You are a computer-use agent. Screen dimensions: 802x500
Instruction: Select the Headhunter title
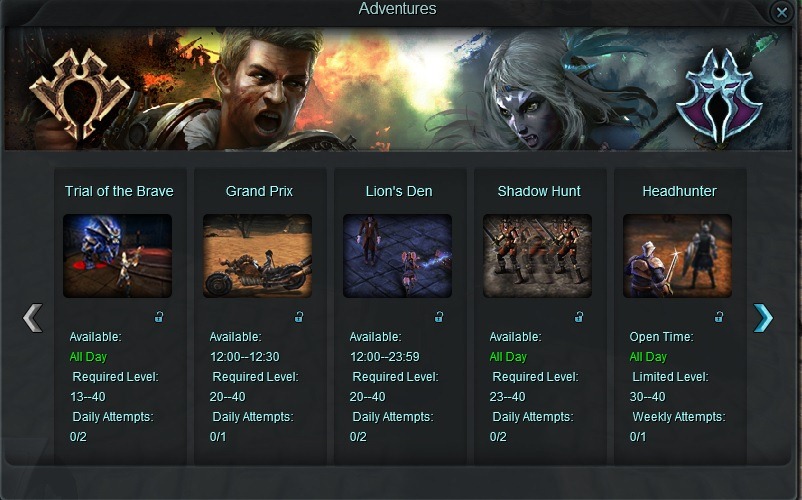[x=679, y=191]
